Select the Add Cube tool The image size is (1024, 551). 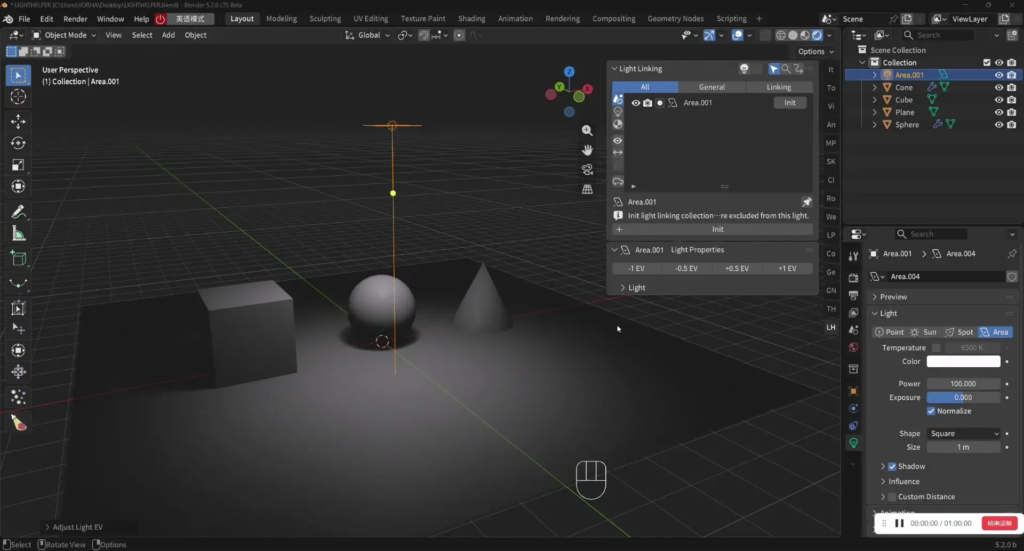pos(18,259)
